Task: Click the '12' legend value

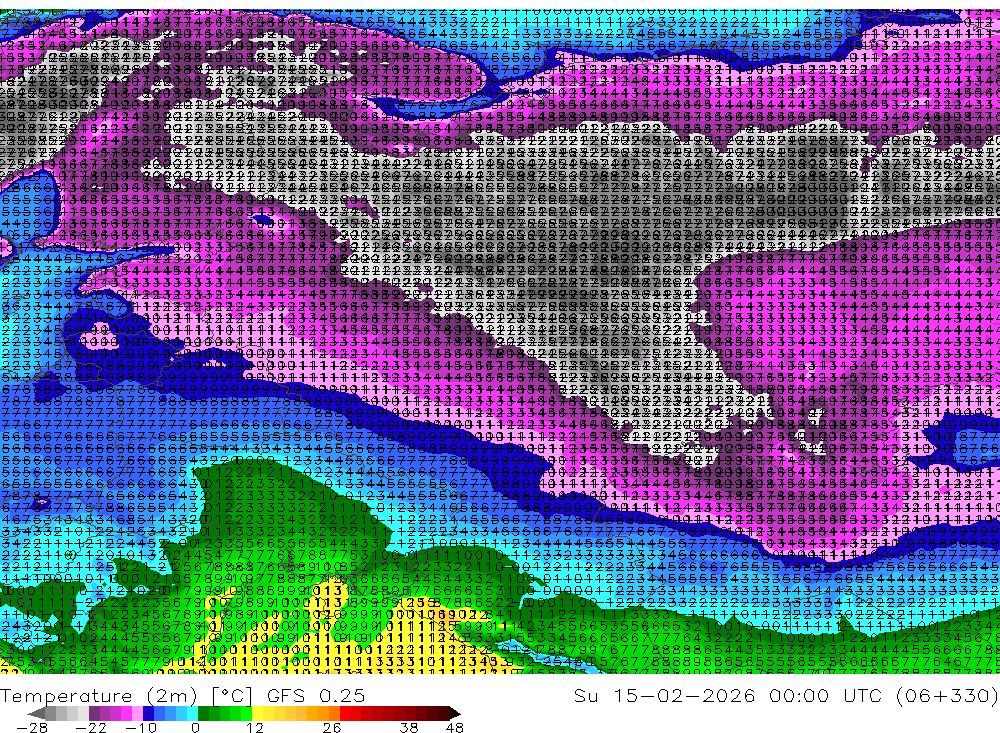Action: coord(255,727)
